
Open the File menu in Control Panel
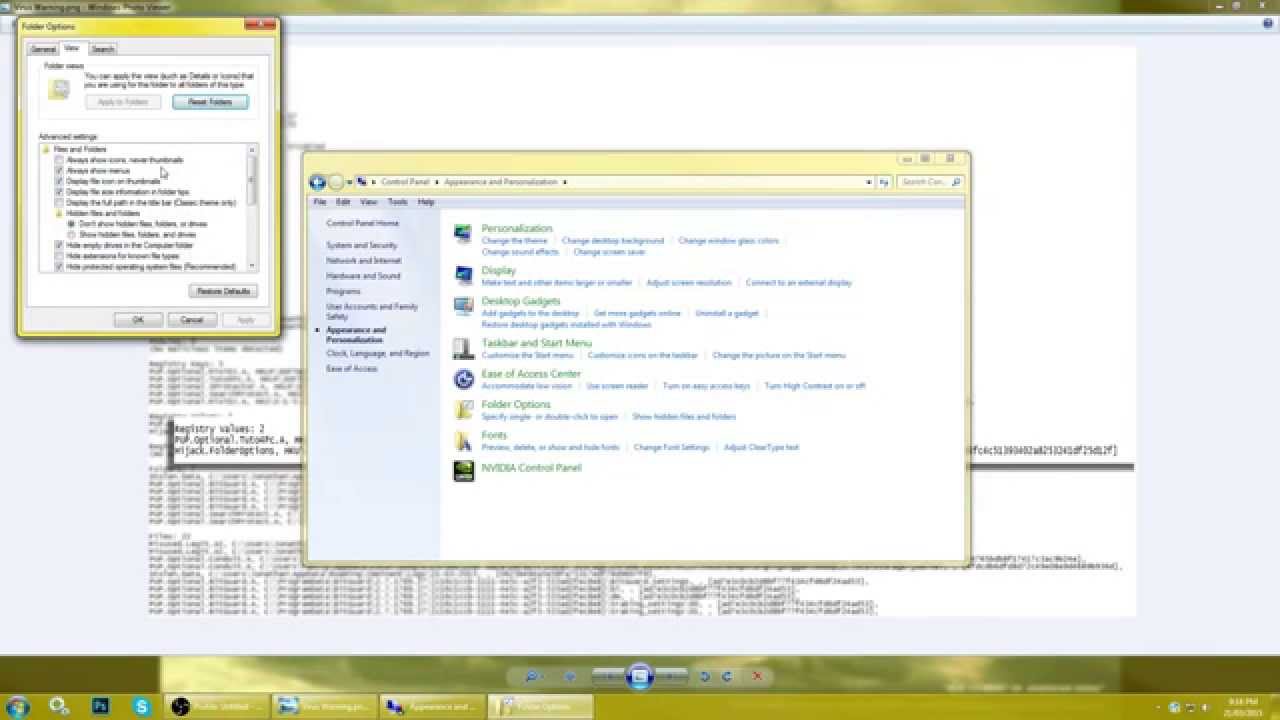320,202
